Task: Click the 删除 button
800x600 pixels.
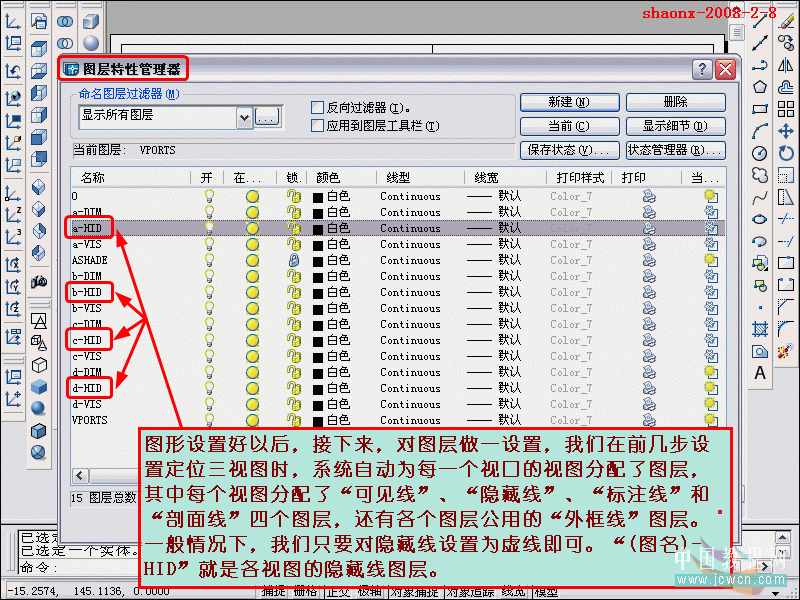Action: [676, 102]
